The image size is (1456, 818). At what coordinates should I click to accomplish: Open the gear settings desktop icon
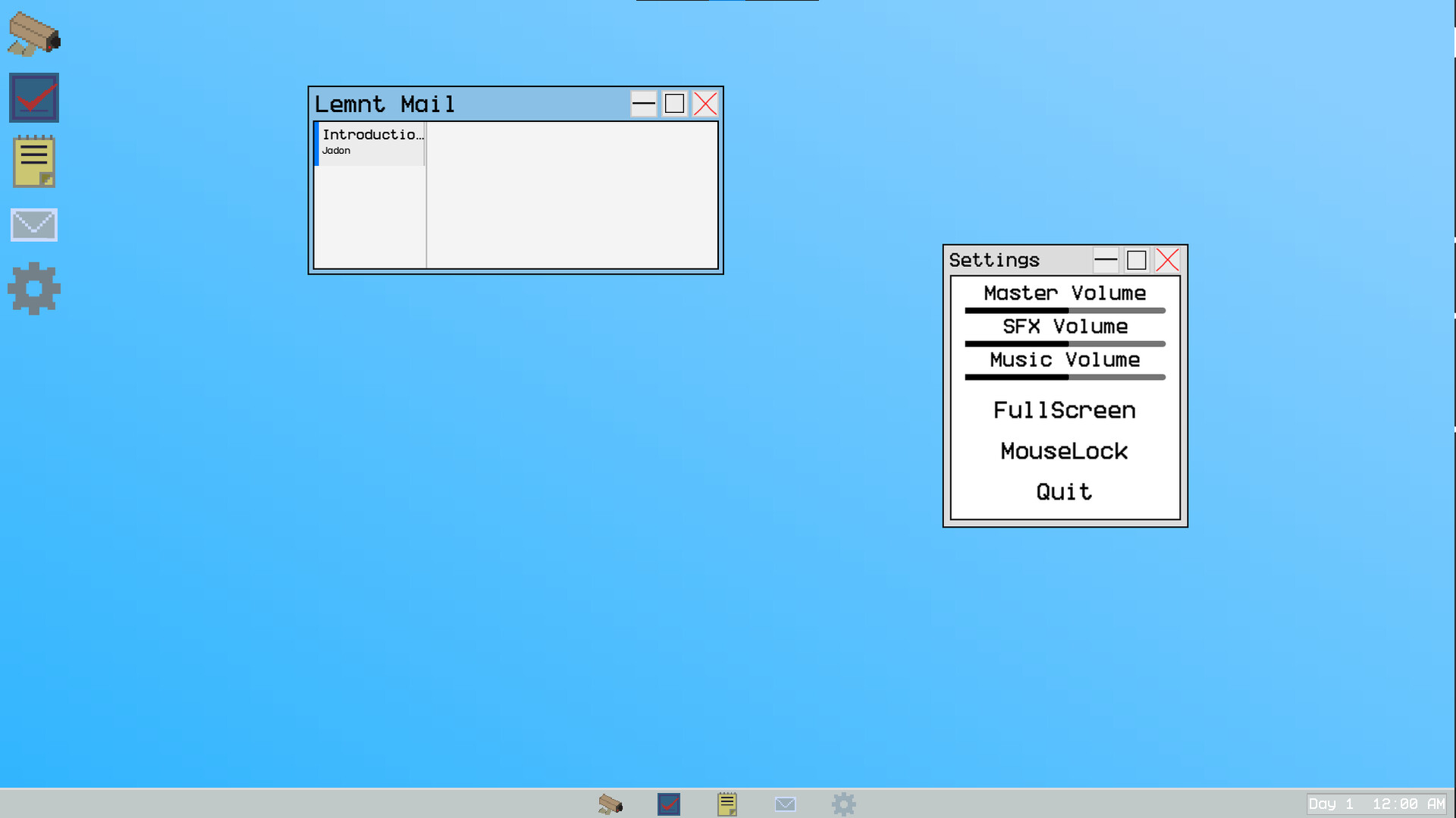click(x=34, y=288)
